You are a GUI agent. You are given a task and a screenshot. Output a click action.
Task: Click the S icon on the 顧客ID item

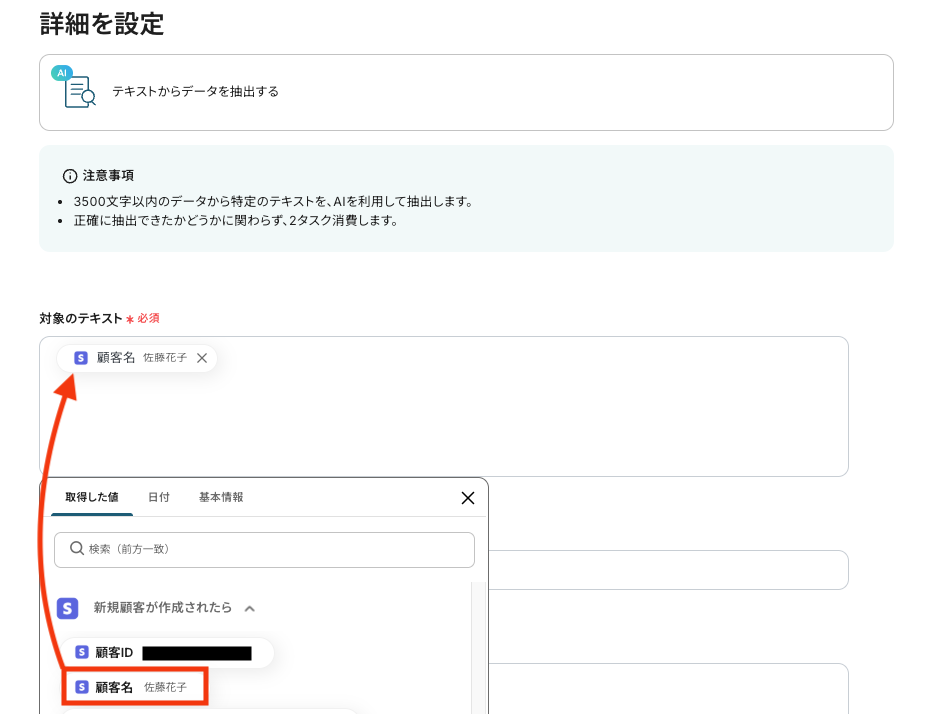(x=82, y=652)
